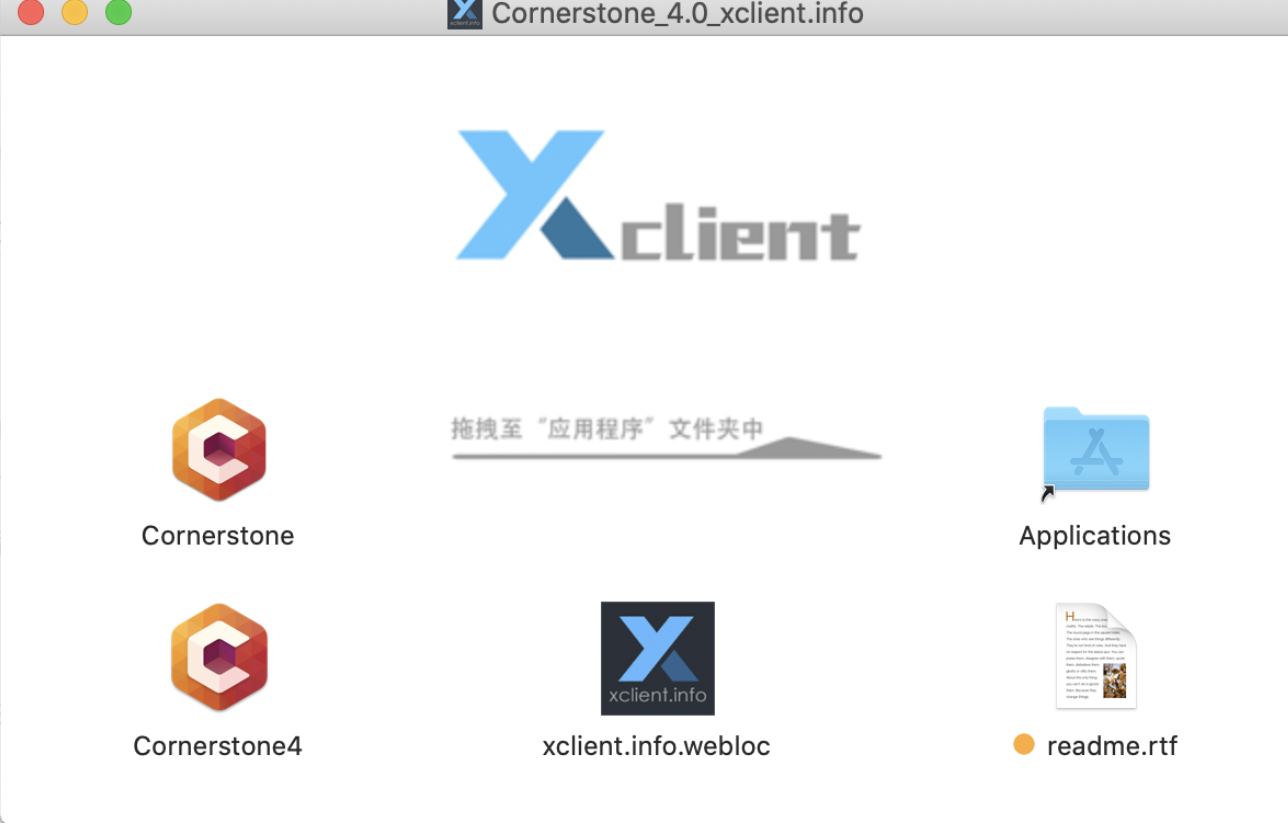
Task: Select the readme.rtf document icon
Action: coord(1096,656)
